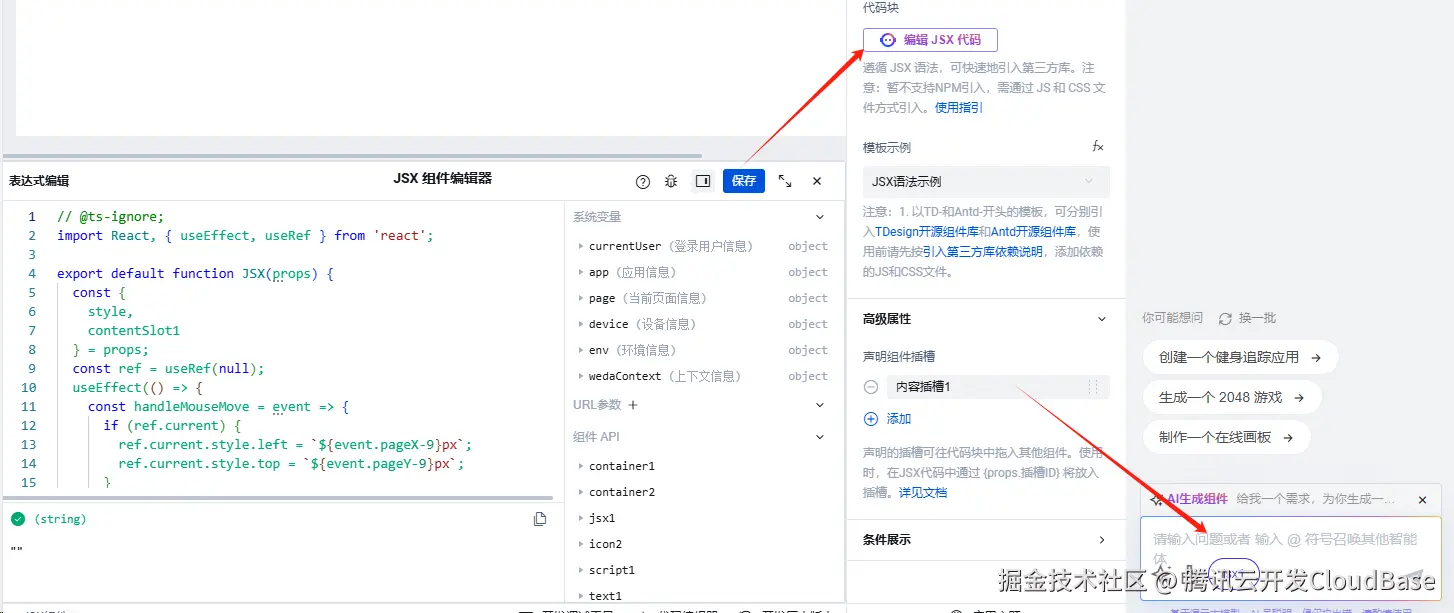Image resolution: width=1454 pixels, height=613 pixels.
Task: Expand the container1 component node
Action: 581,466
